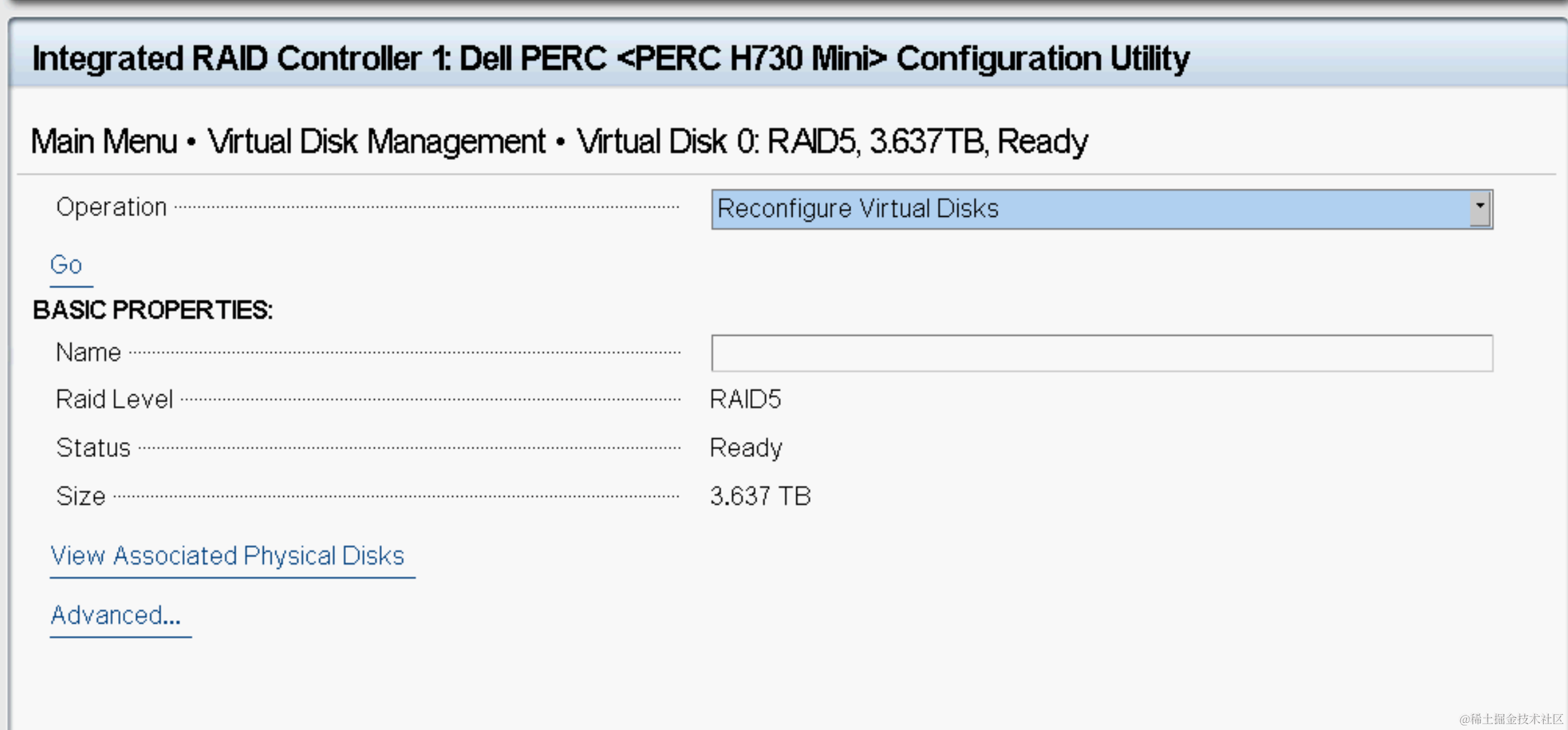
Task: Click the Operation dropdown arrow button
Action: [x=1480, y=209]
